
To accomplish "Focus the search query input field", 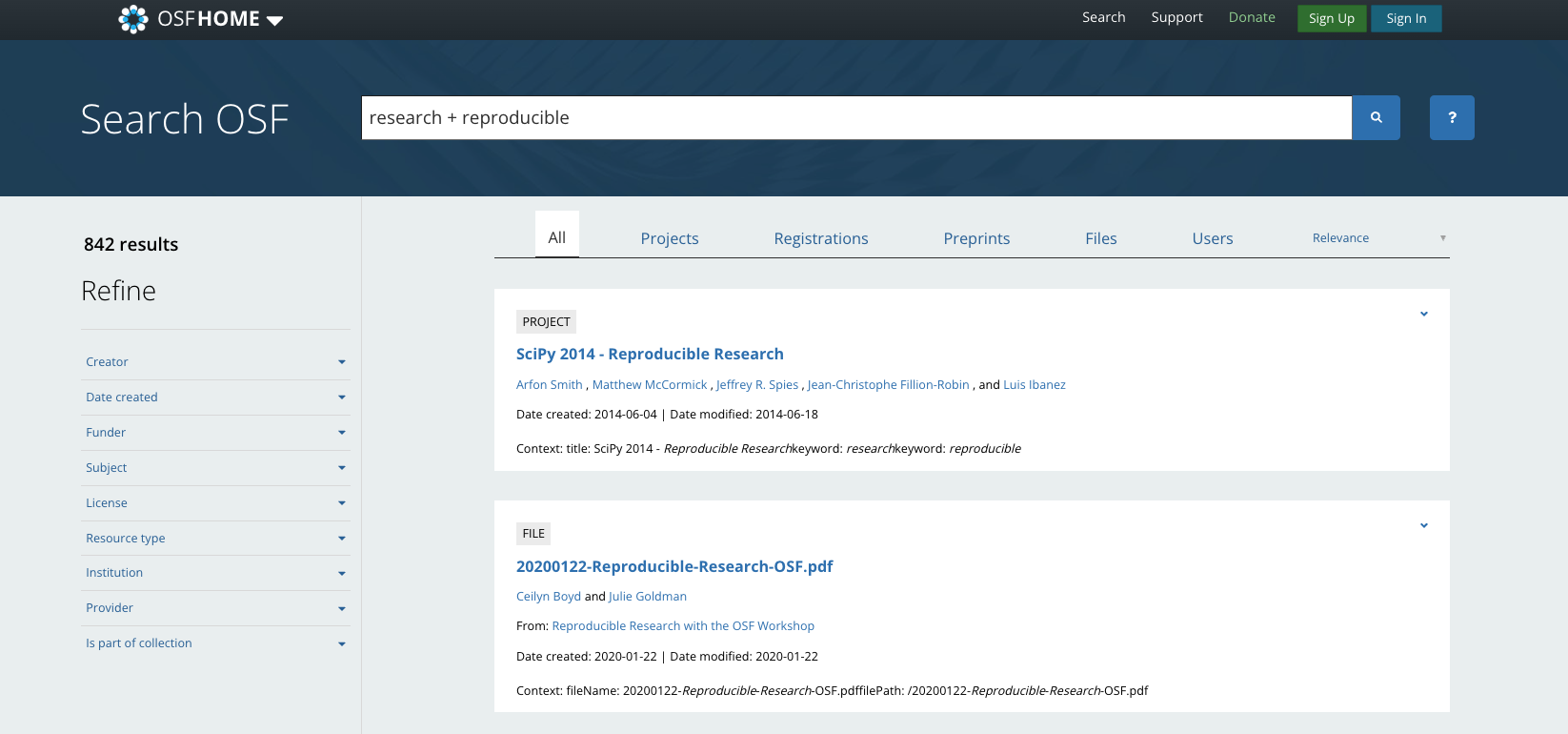I will 856,117.
